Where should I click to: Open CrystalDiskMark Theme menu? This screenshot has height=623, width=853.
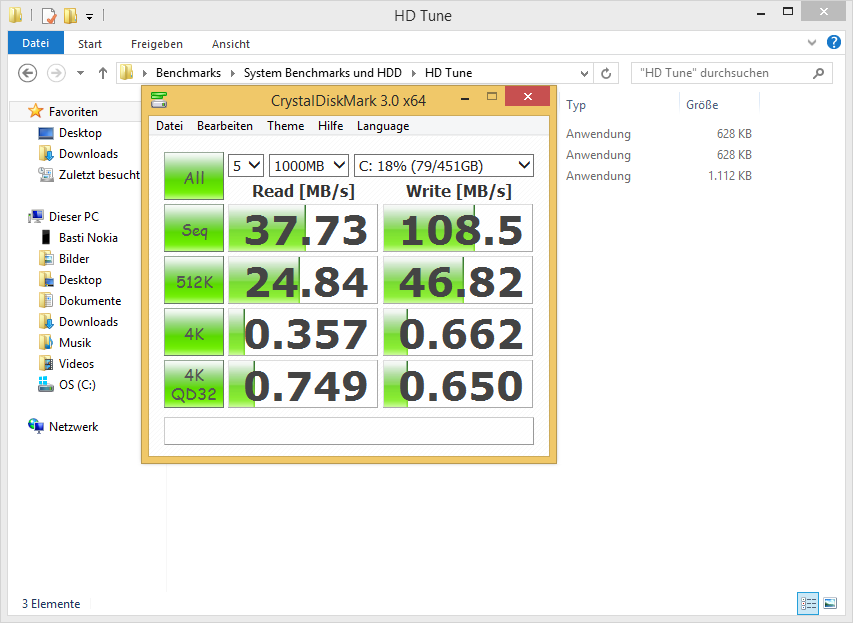click(x=285, y=126)
